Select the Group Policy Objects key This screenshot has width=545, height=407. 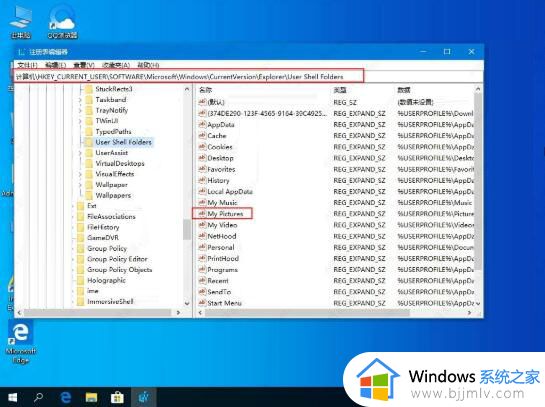click(x=120, y=270)
